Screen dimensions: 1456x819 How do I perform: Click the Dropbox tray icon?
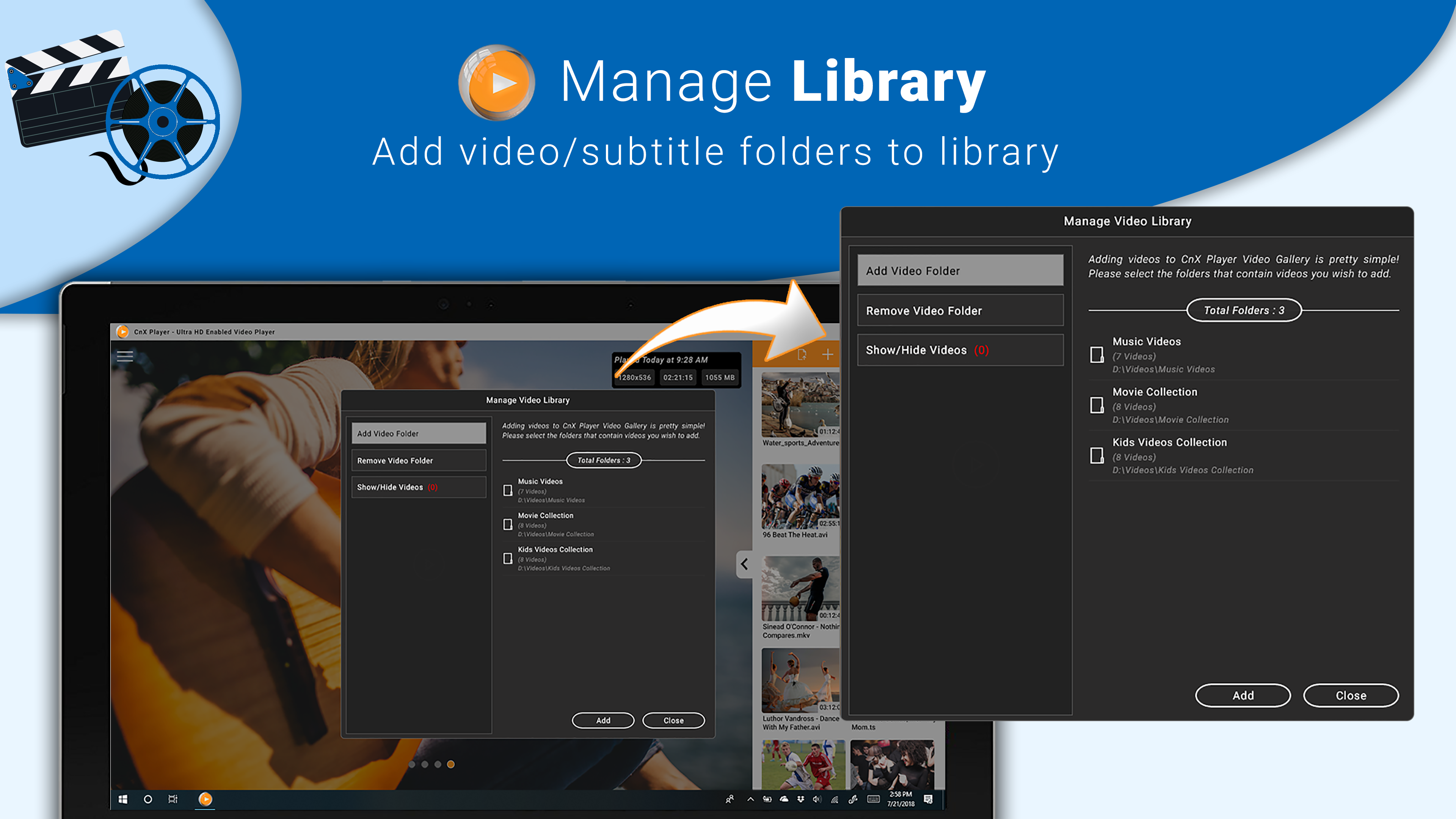tap(800, 799)
